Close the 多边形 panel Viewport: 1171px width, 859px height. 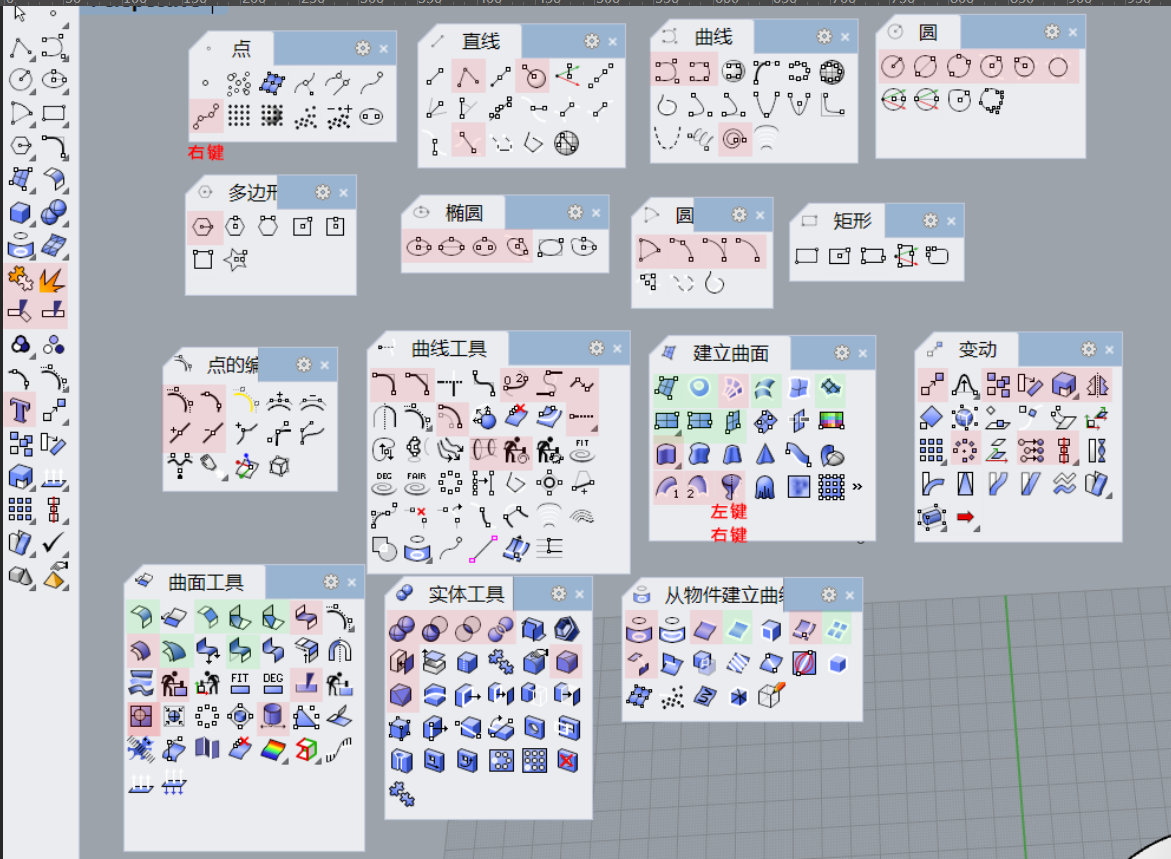tap(344, 193)
